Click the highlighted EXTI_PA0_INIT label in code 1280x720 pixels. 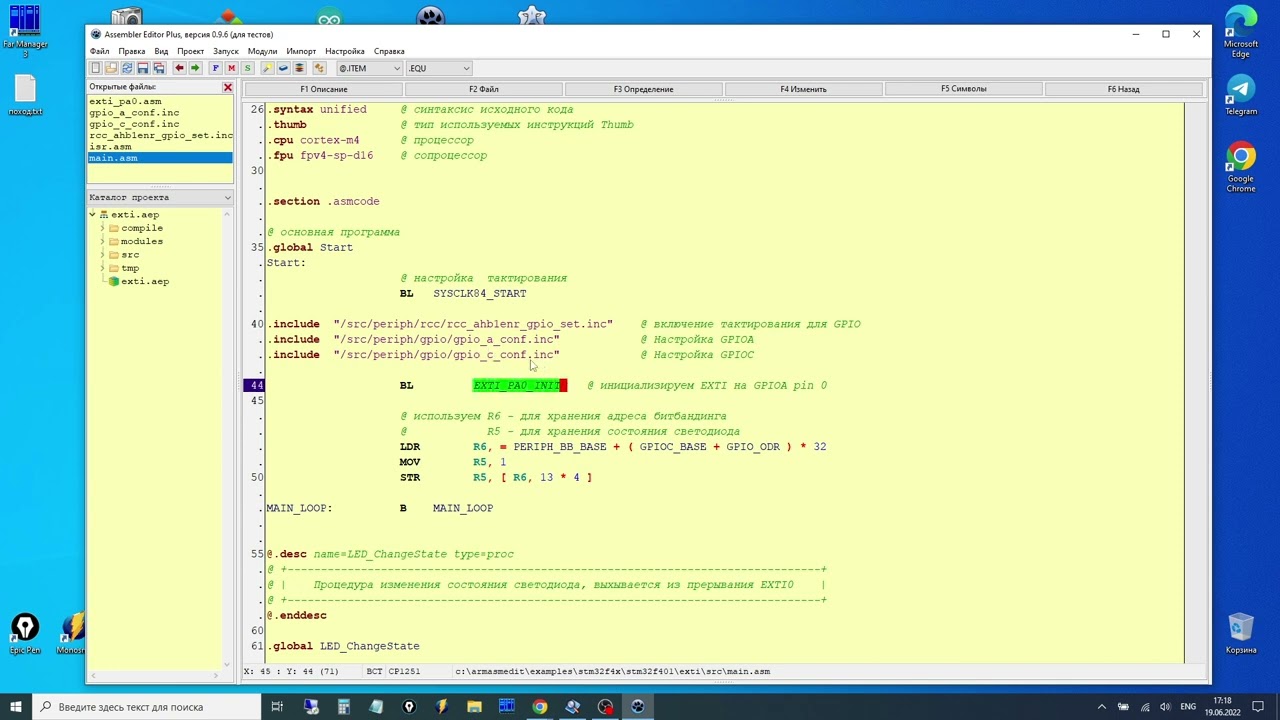pos(517,385)
